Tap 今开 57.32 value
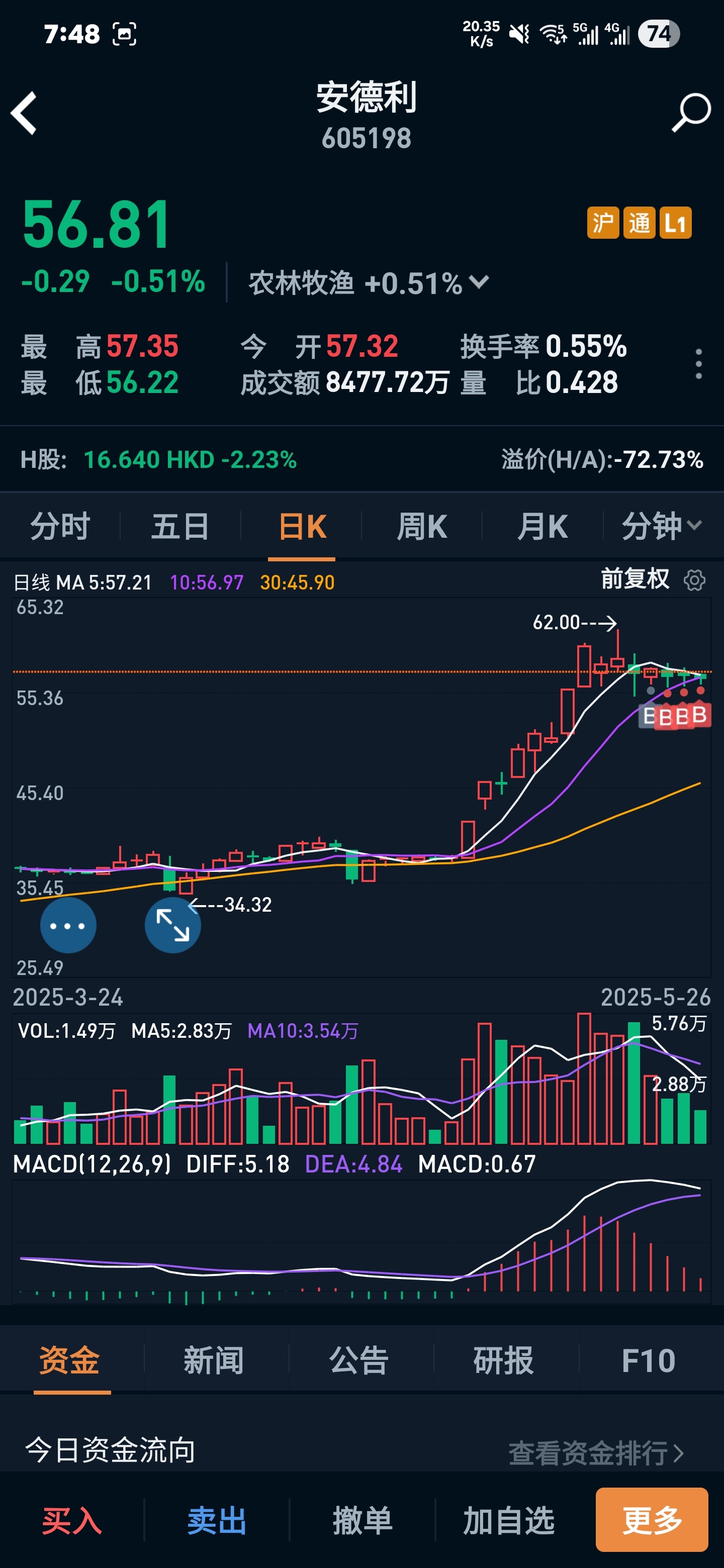Screen dimensions: 724x1568 click(361, 346)
